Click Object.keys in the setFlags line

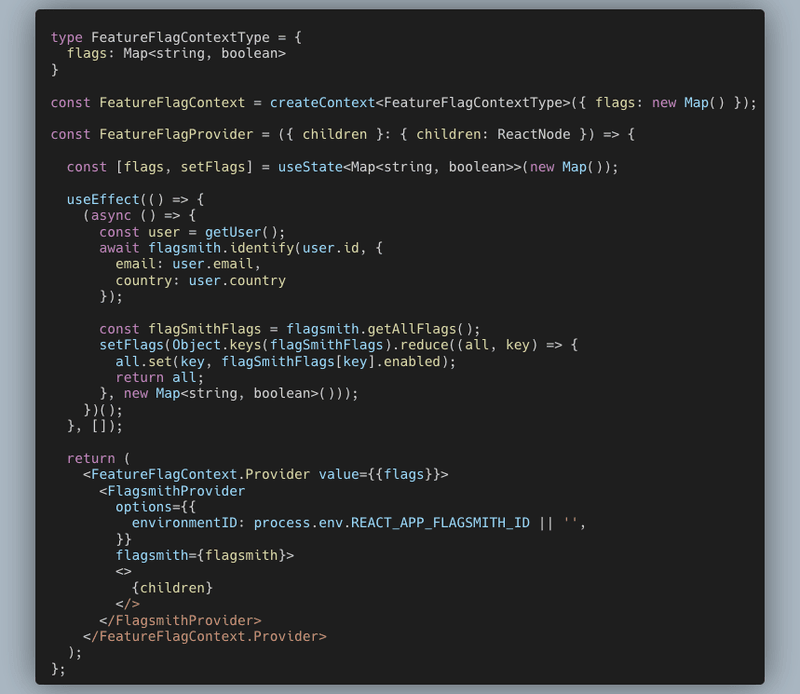pos(217,345)
